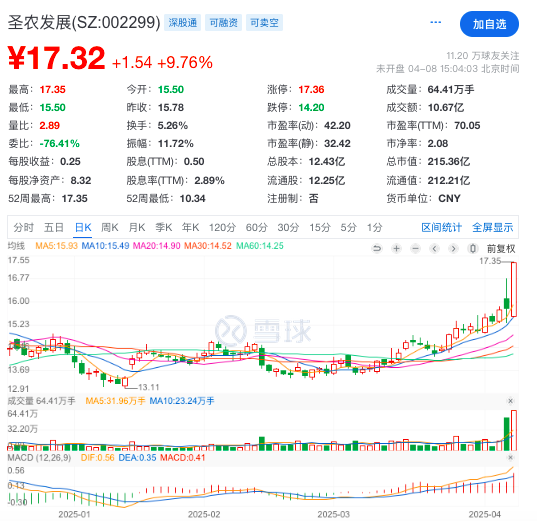The width and height of the screenshot is (537, 521).
Task: Select the 月K chart tab
Action: point(137,227)
